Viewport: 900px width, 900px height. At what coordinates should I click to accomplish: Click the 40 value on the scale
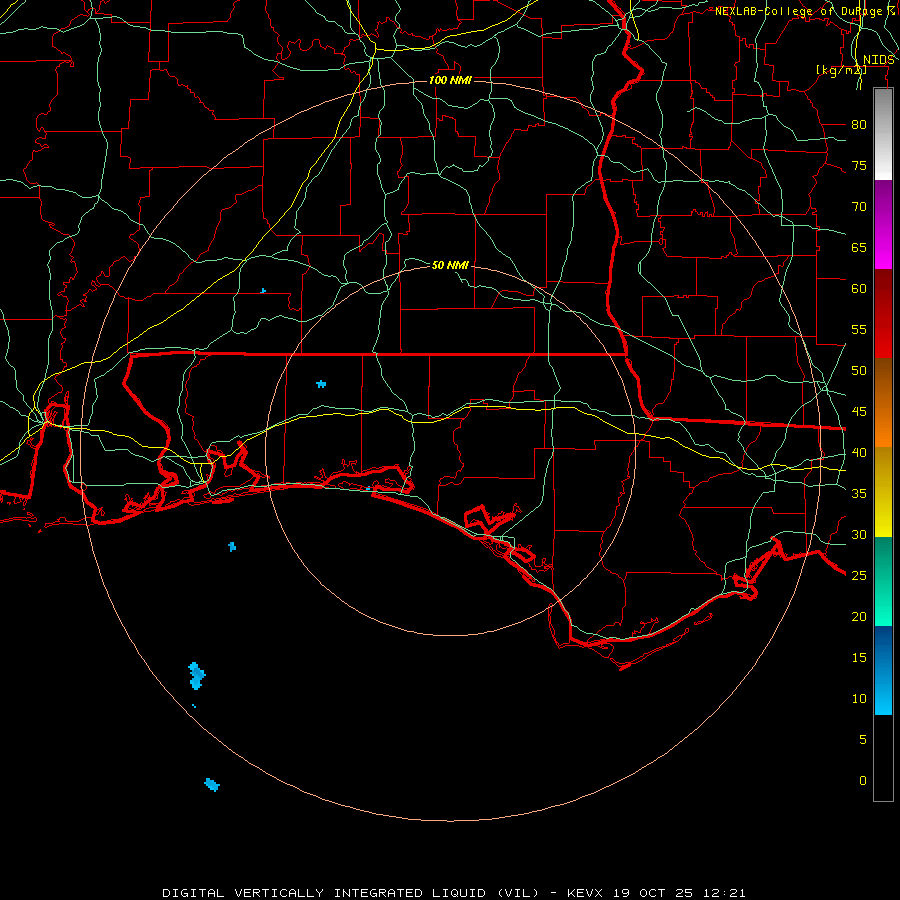point(859,452)
